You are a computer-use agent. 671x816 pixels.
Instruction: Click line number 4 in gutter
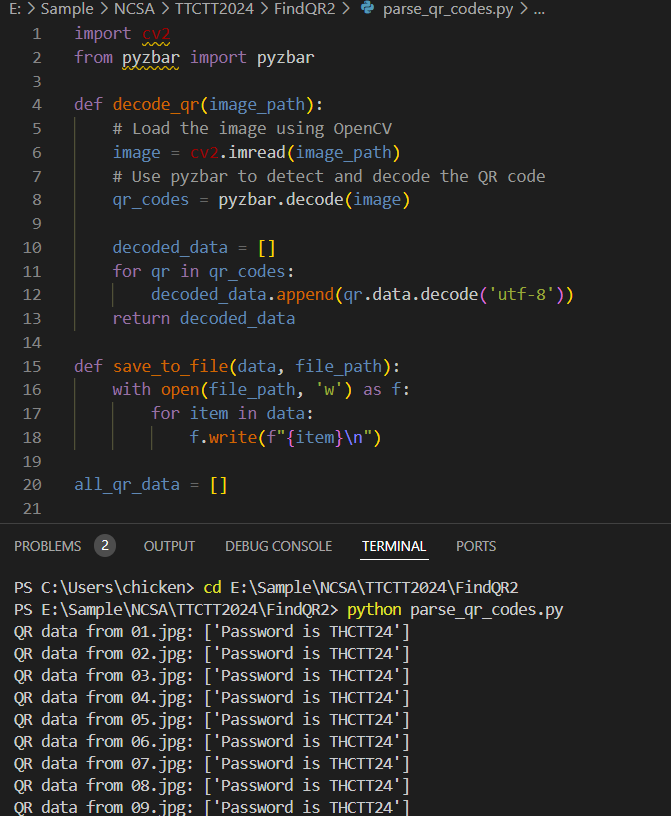(36, 105)
